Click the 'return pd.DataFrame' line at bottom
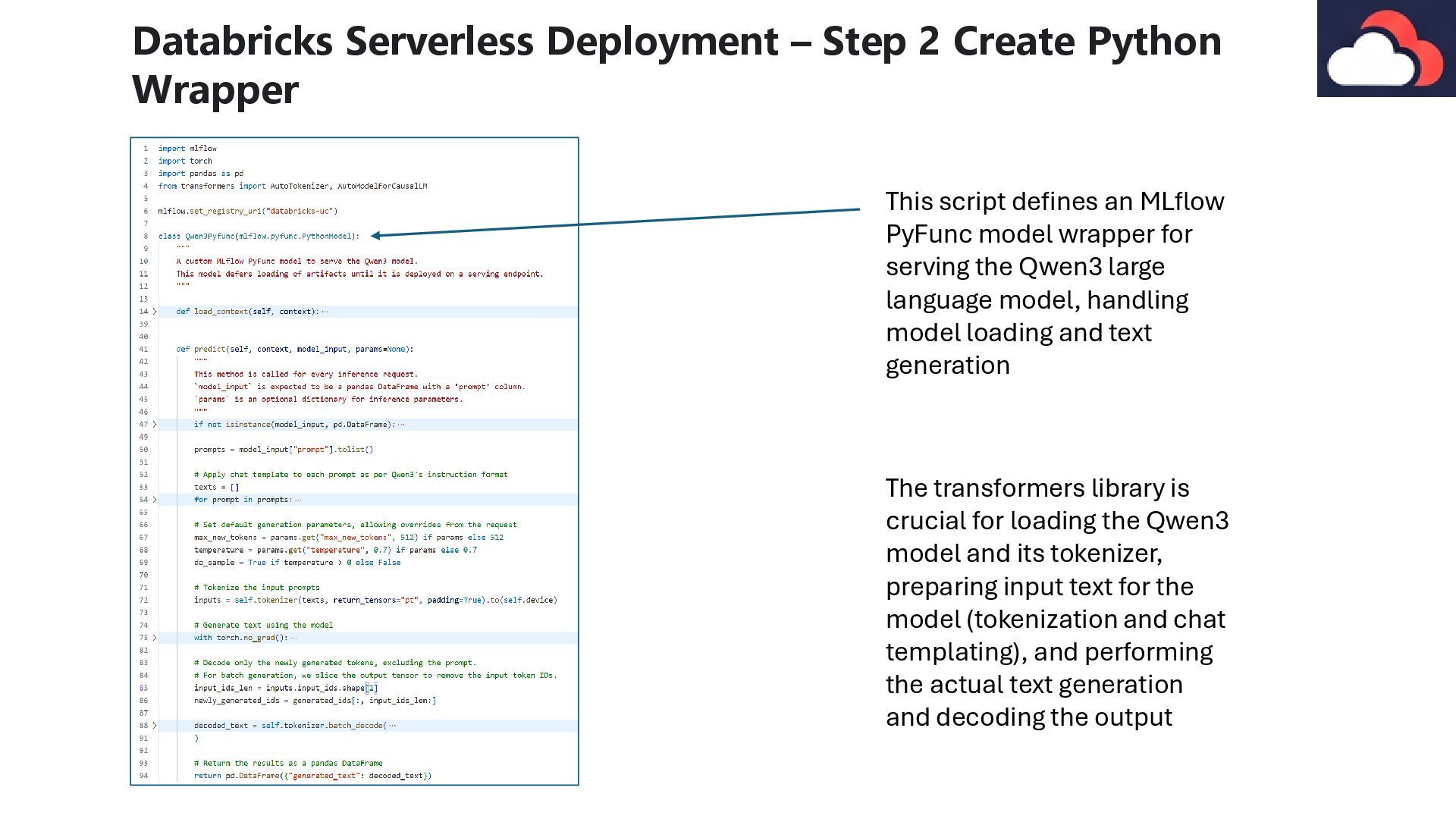The height and width of the screenshot is (819, 1456). click(312, 776)
